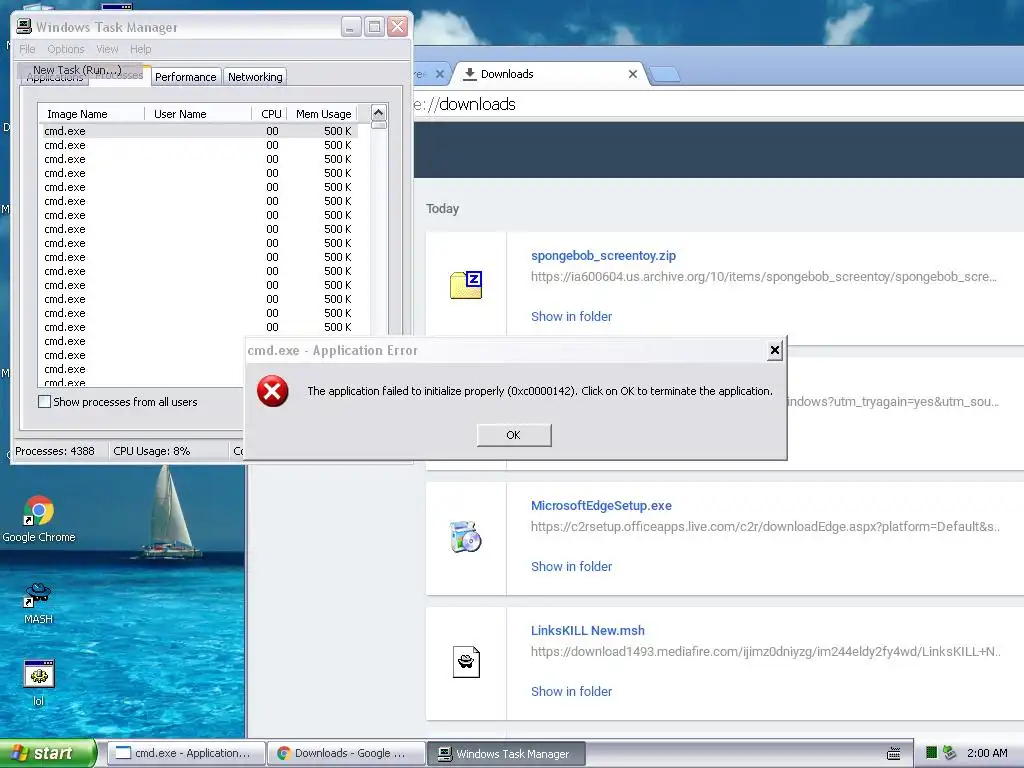1024x768 pixels.
Task: Click the Today heading in Downloads
Action: click(x=442, y=208)
